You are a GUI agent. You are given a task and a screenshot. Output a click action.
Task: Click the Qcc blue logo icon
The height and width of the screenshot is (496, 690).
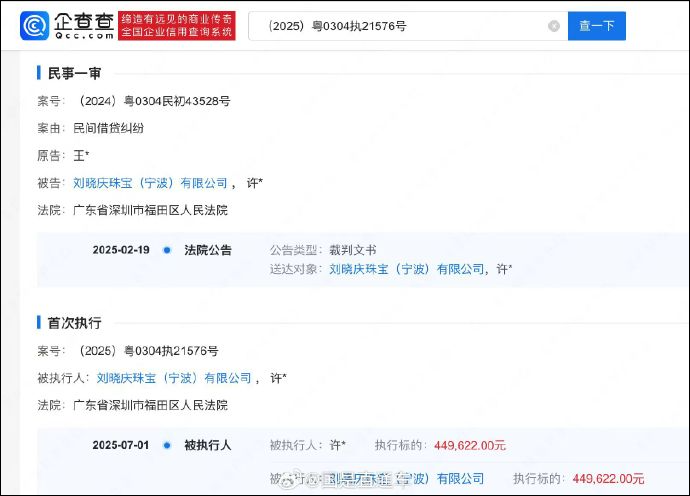[36, 26]
